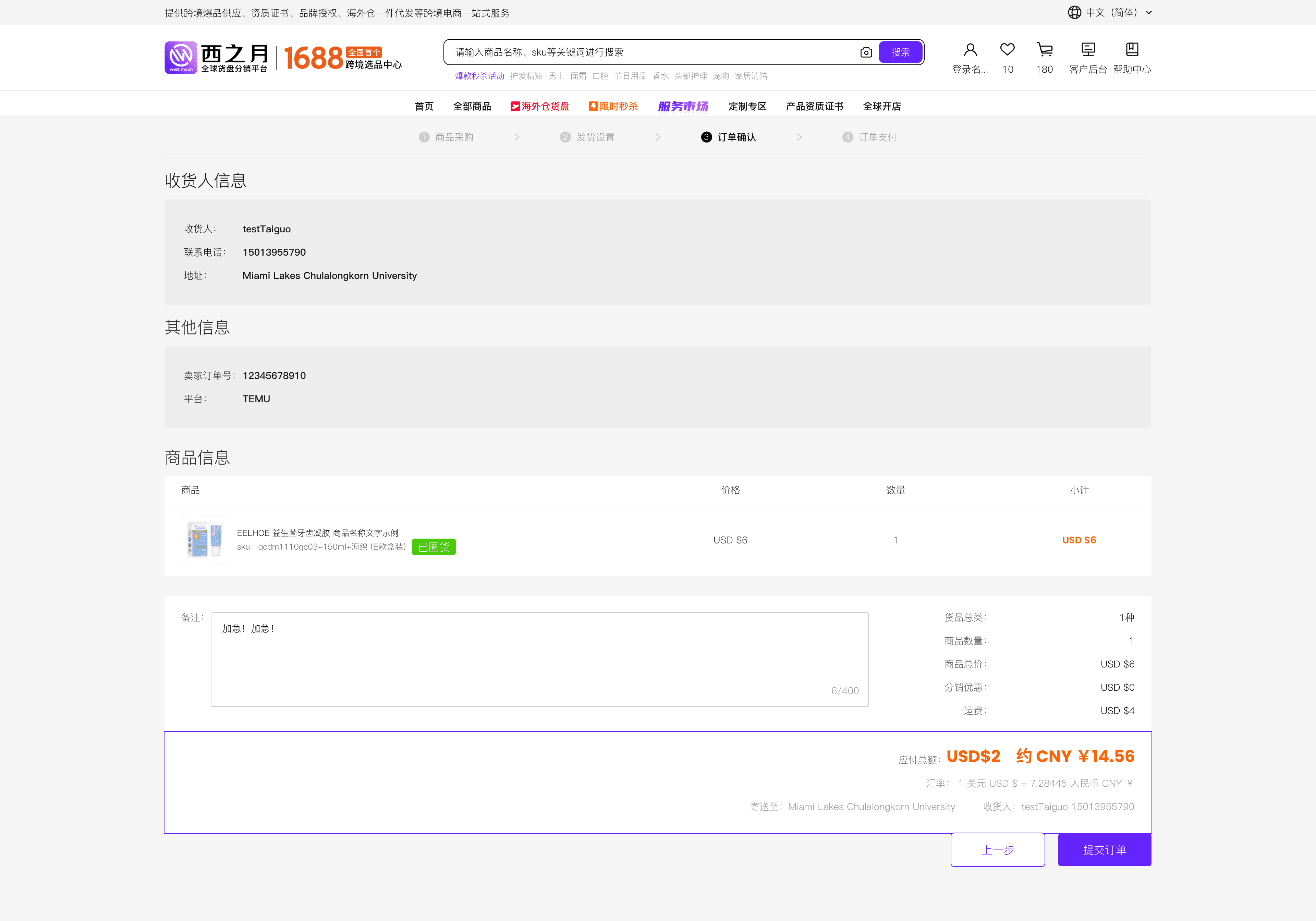Viewport: 1316px width, 921px height.
Task: Click seller order number 12345678910
Action: 274,376
